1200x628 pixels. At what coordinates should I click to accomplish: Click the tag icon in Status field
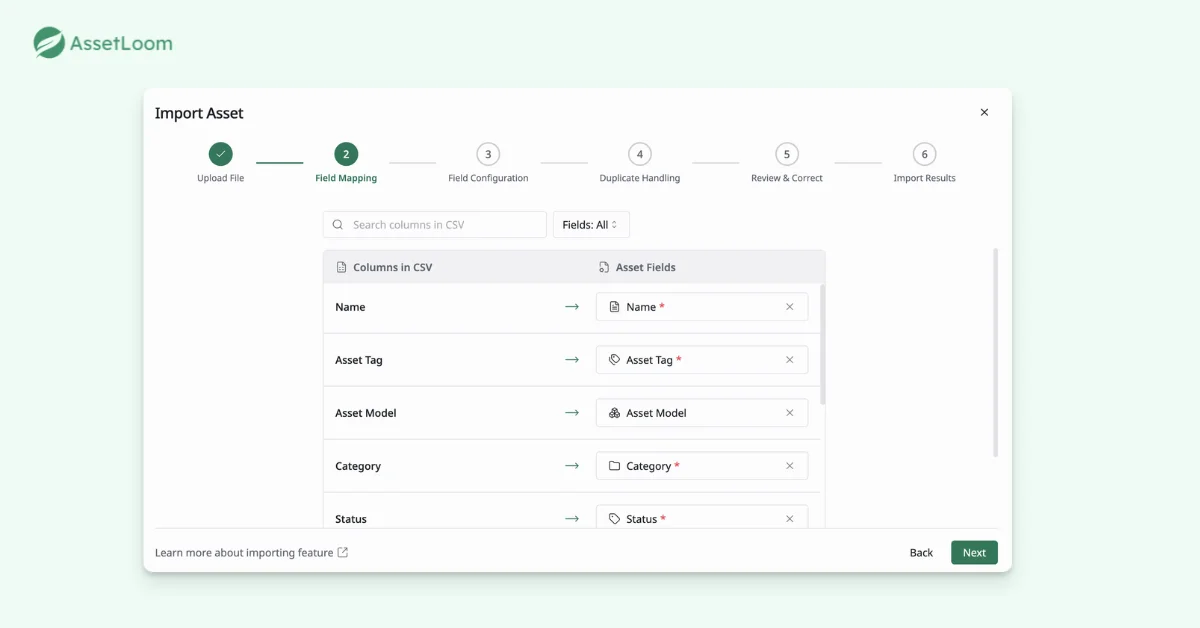[x=615, y=519]
